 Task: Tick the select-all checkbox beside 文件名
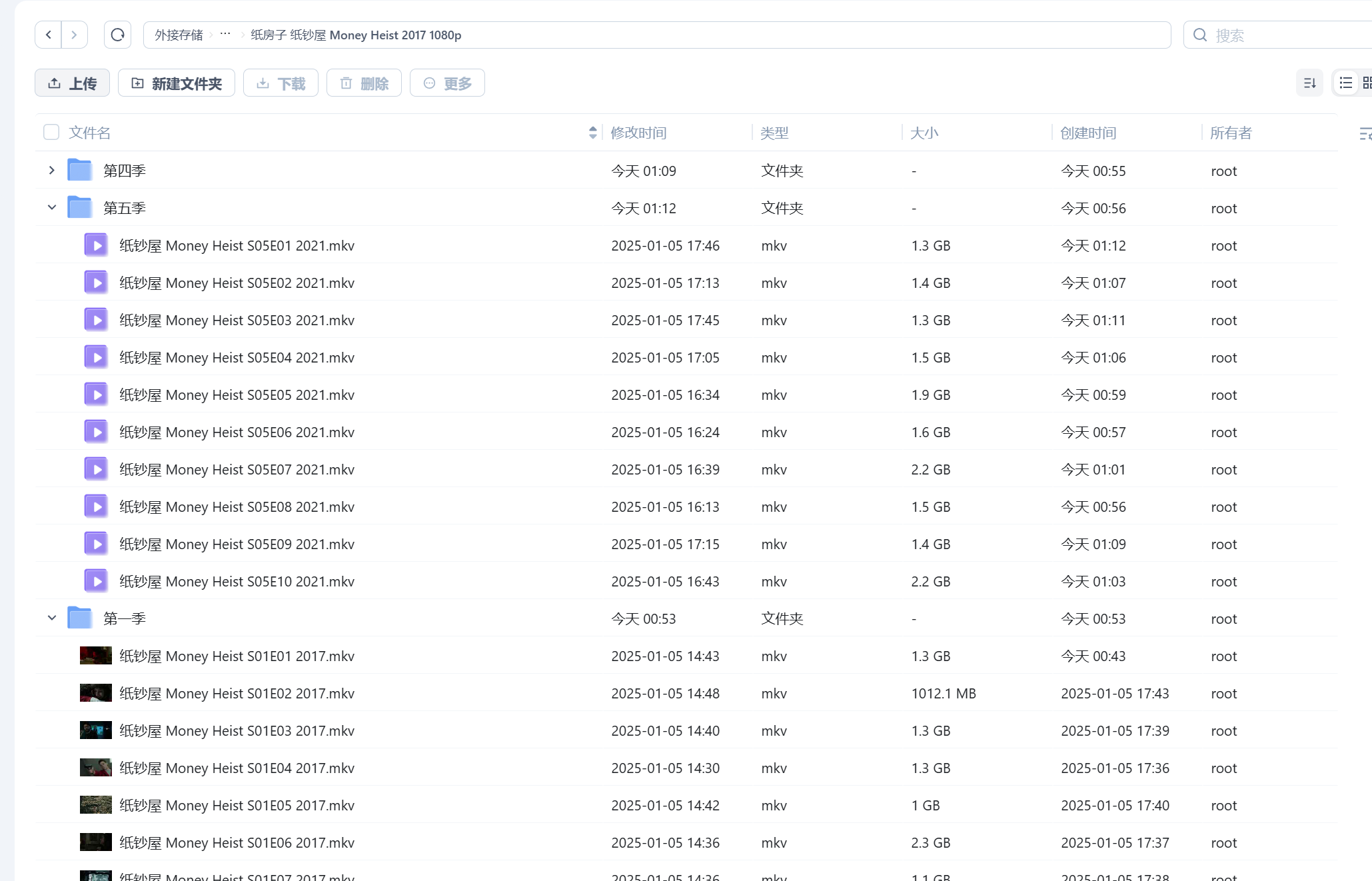point(51,132)
